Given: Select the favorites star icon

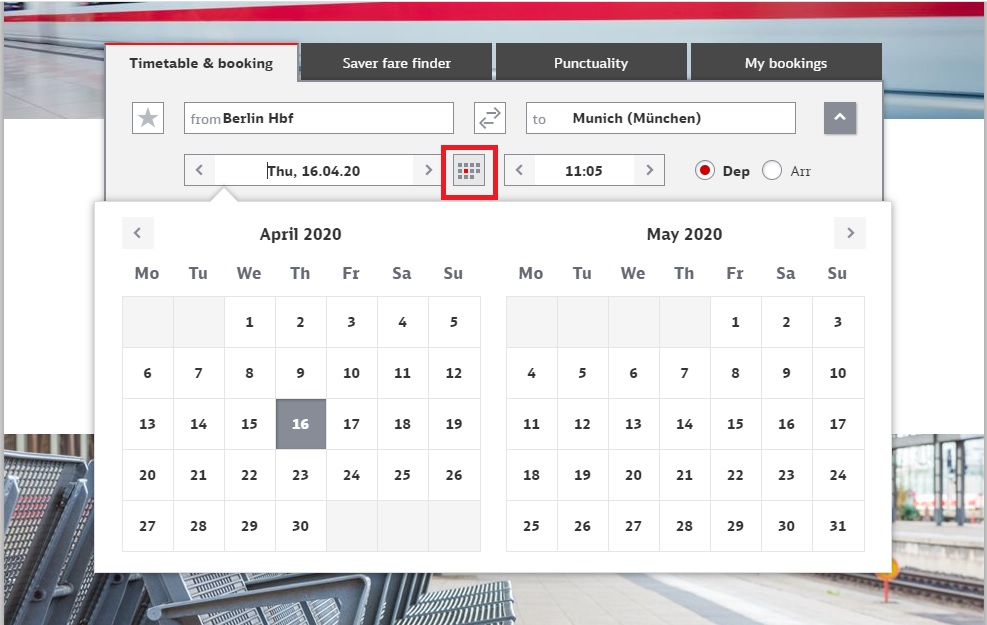Looking at the screenshot, I should coord(148,117).
